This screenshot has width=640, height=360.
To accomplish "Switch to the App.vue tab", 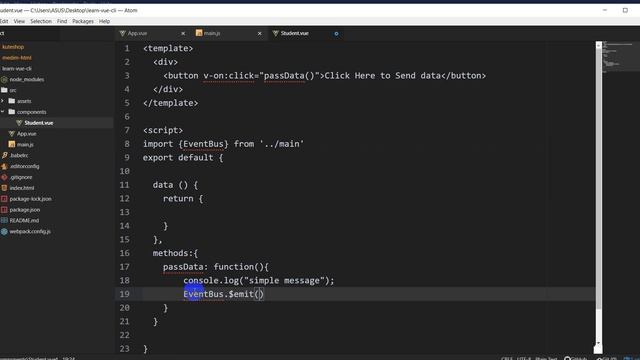I will pyautogui.click(x=152, y=33).
